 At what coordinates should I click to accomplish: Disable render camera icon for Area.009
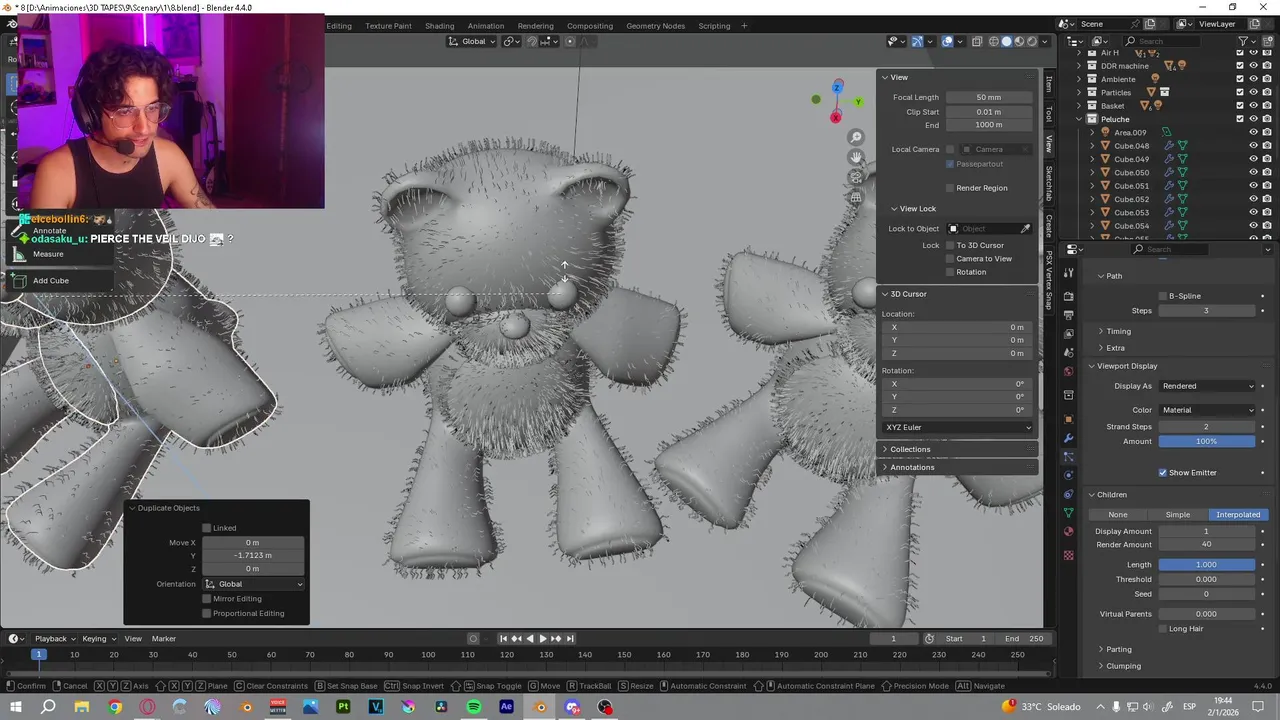(x=1267, y=132)
